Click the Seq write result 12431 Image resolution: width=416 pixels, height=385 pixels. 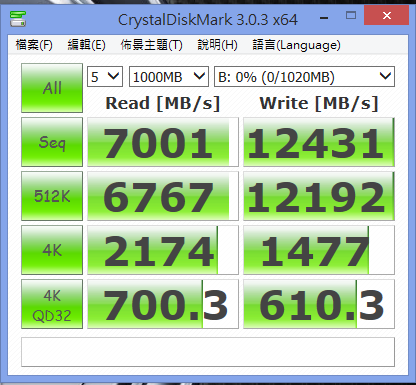tap(319, 142)
